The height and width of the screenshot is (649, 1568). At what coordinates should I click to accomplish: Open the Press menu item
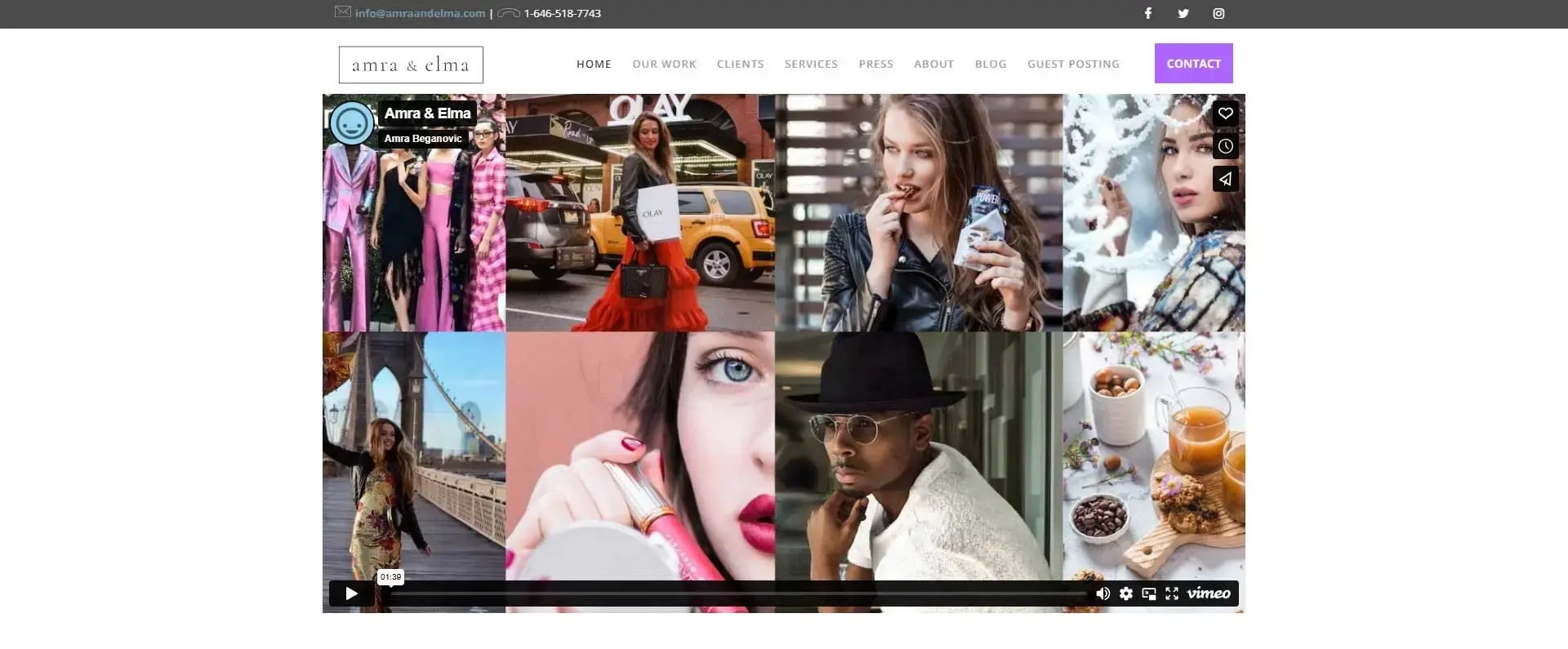875,64
